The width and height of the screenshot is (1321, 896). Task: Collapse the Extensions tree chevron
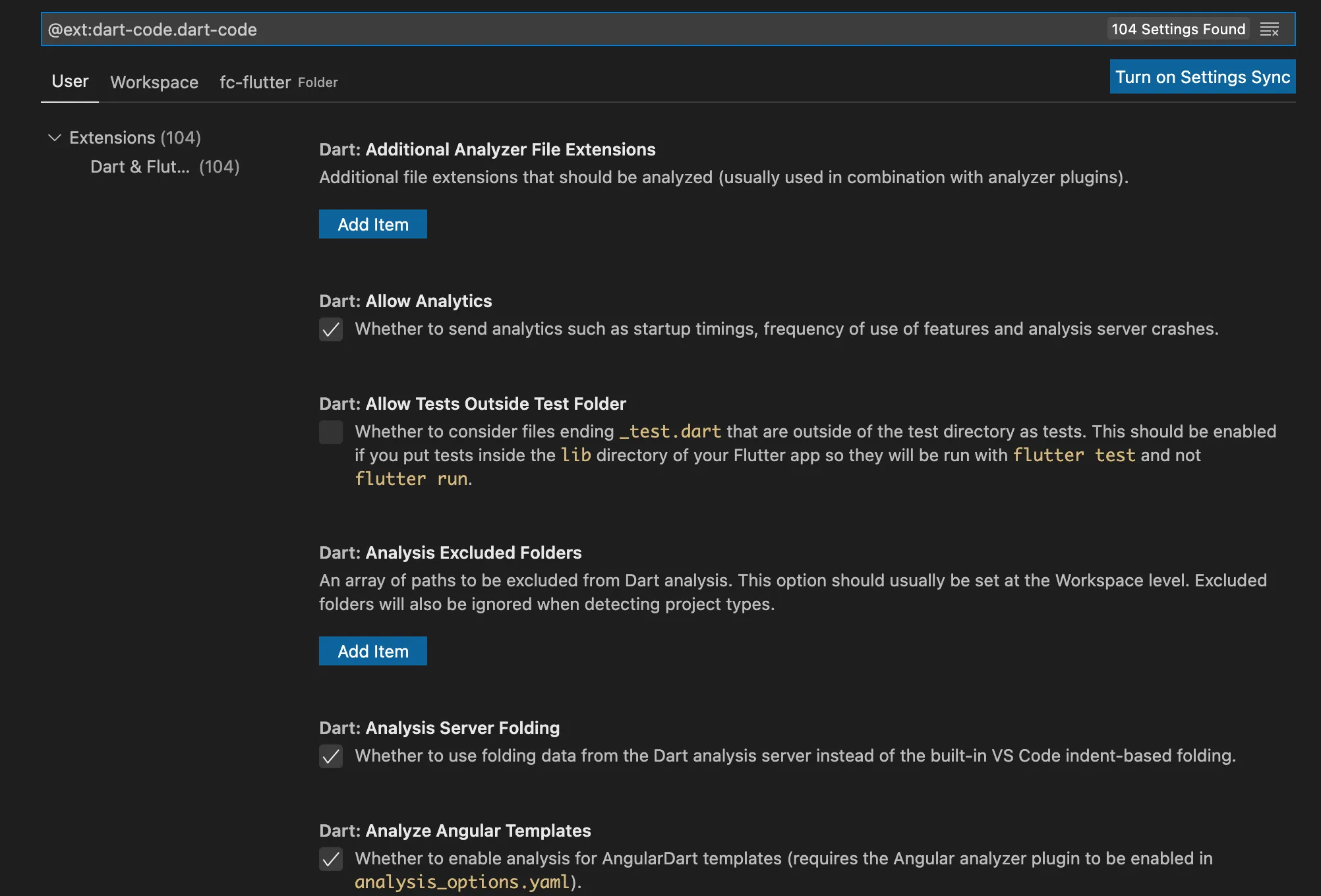pyautogui.click(x=55, y=138)
